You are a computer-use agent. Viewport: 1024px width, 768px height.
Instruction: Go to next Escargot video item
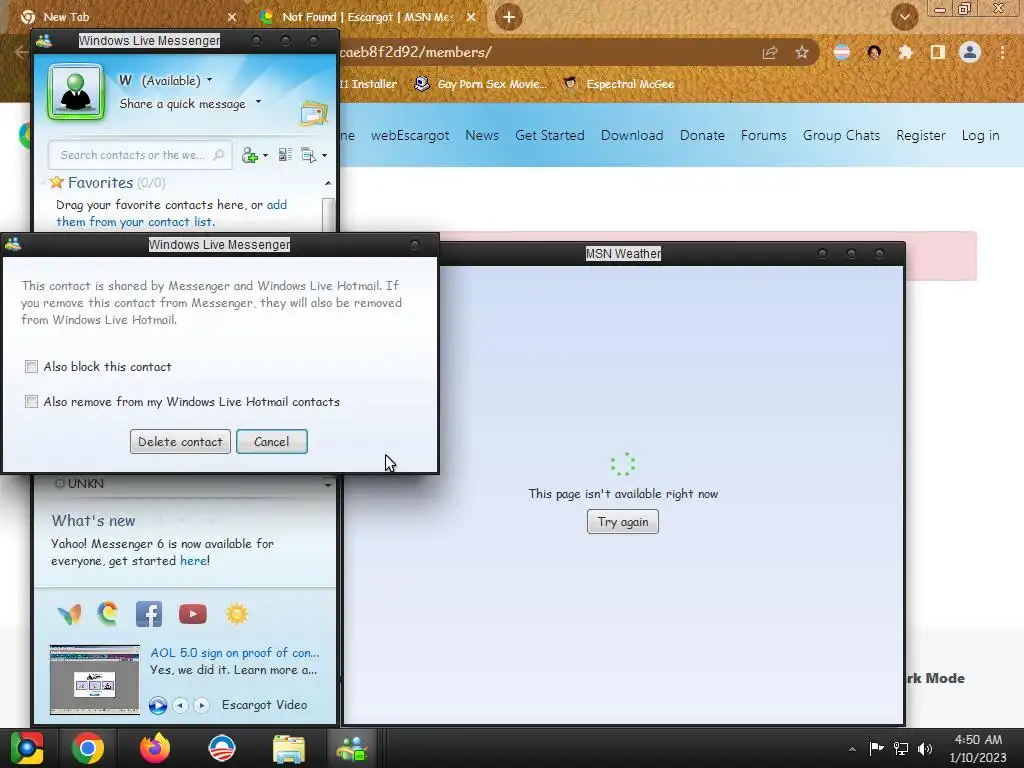pyautogui.click(x=201, y=705)
